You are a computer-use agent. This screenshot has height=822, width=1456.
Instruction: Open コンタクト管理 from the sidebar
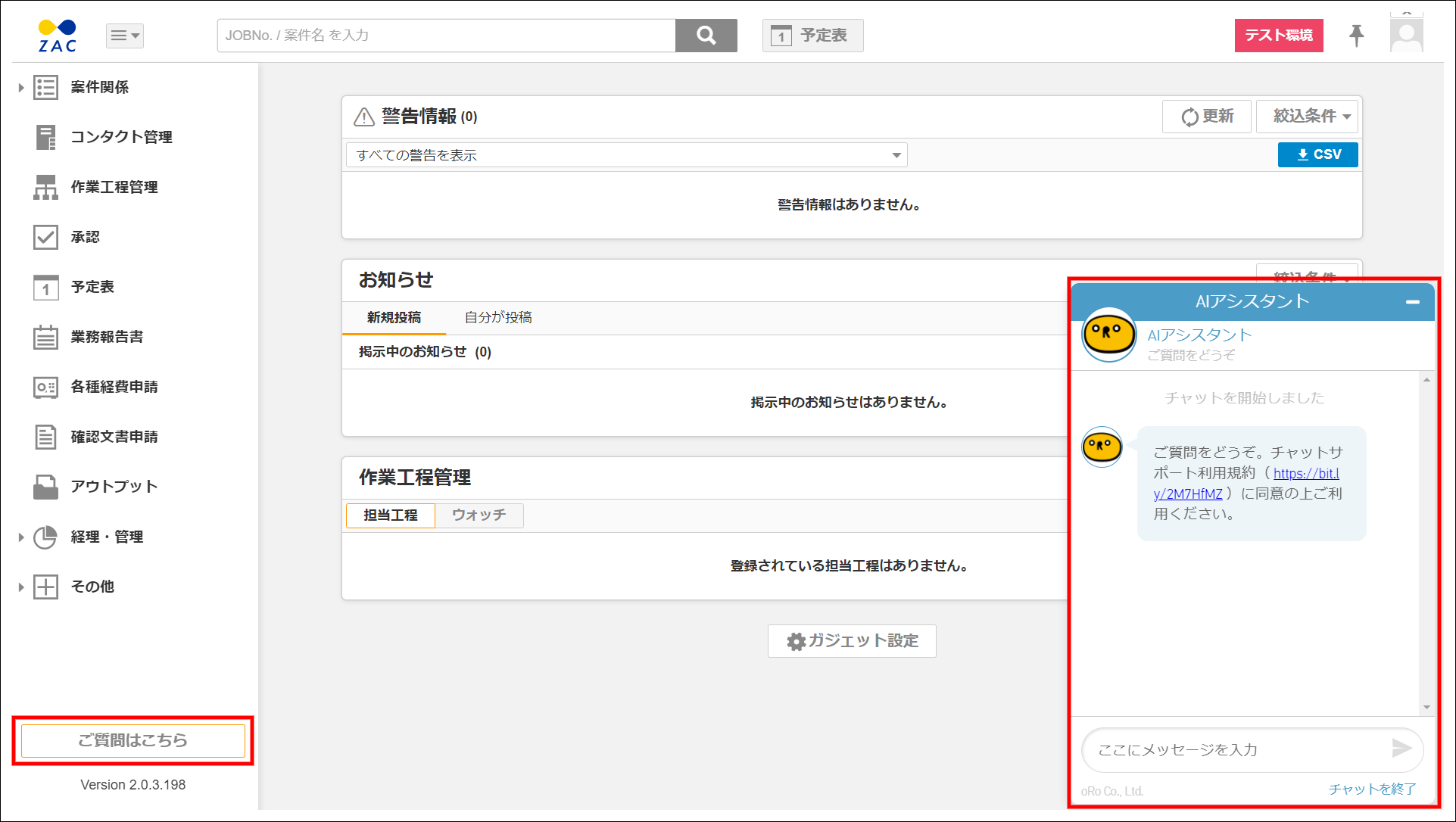[x=121, y=137]
